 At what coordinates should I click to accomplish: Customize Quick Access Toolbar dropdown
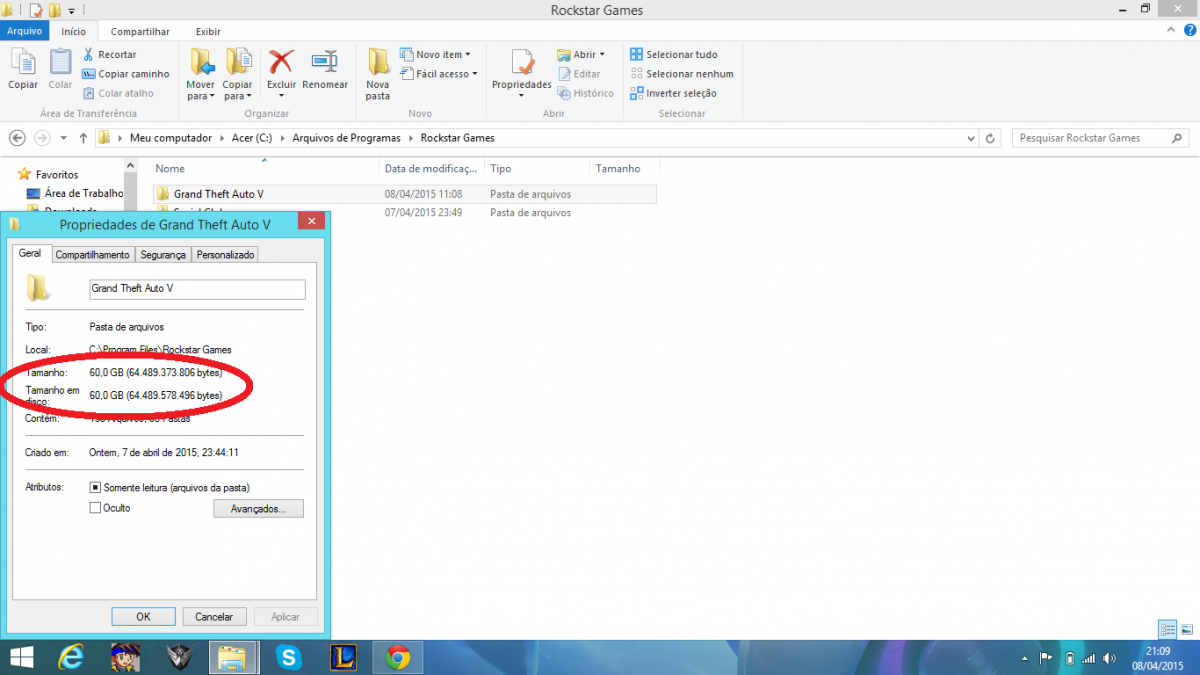[71, 11]
